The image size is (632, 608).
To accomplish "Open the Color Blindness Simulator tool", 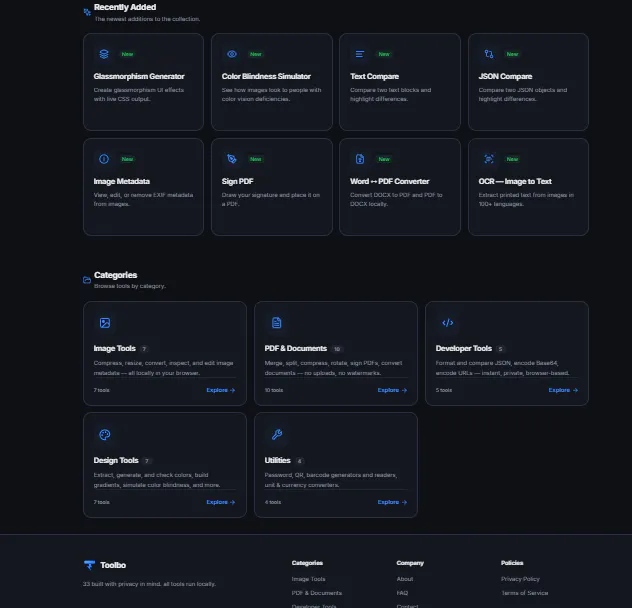I will [272, 82].
